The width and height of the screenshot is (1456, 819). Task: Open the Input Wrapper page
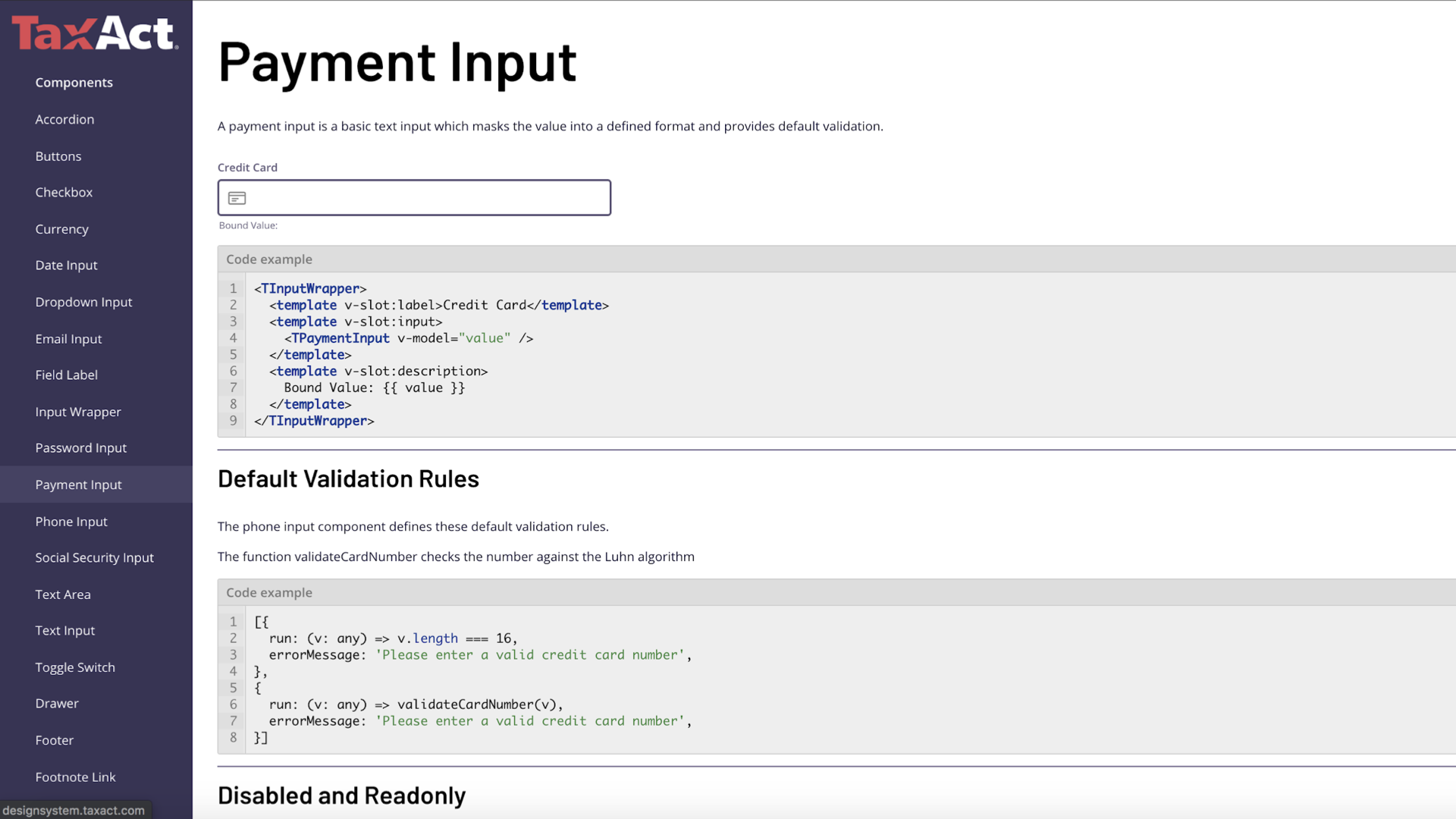[78, 412]
